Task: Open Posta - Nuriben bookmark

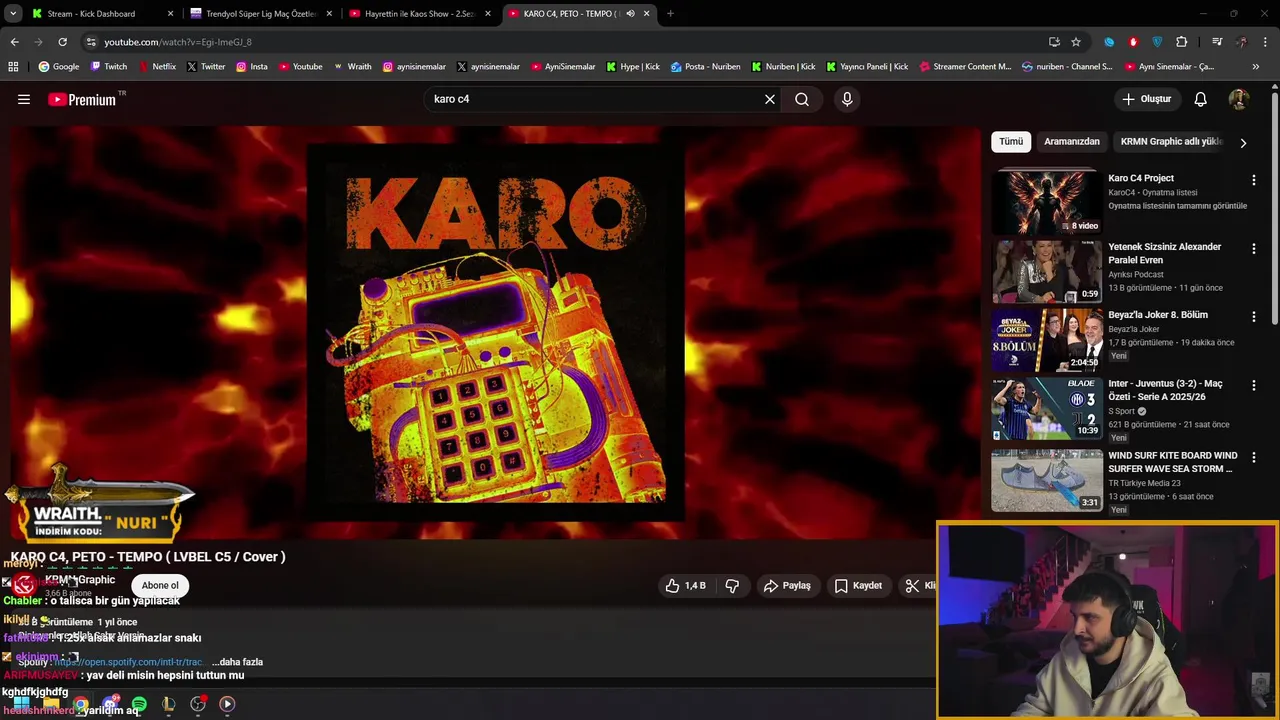Action: tap(705, 67)
